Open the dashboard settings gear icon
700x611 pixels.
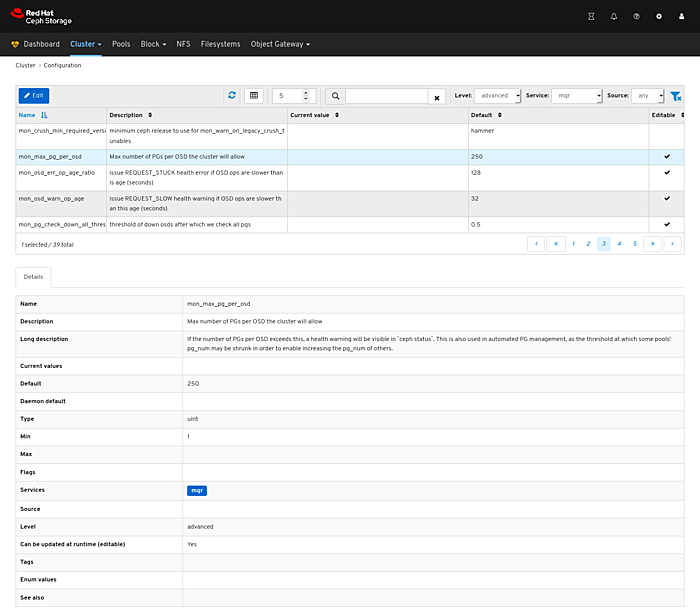[658, 17]
